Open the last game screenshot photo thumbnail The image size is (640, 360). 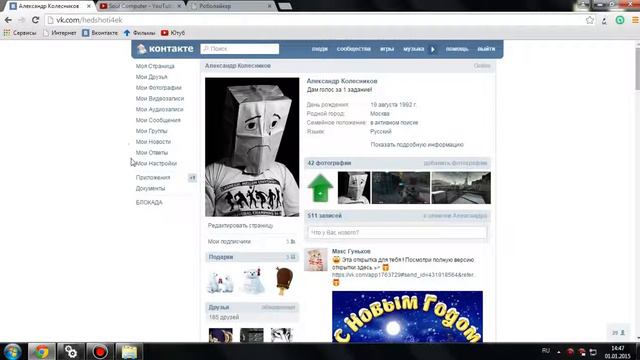(461, 188)
